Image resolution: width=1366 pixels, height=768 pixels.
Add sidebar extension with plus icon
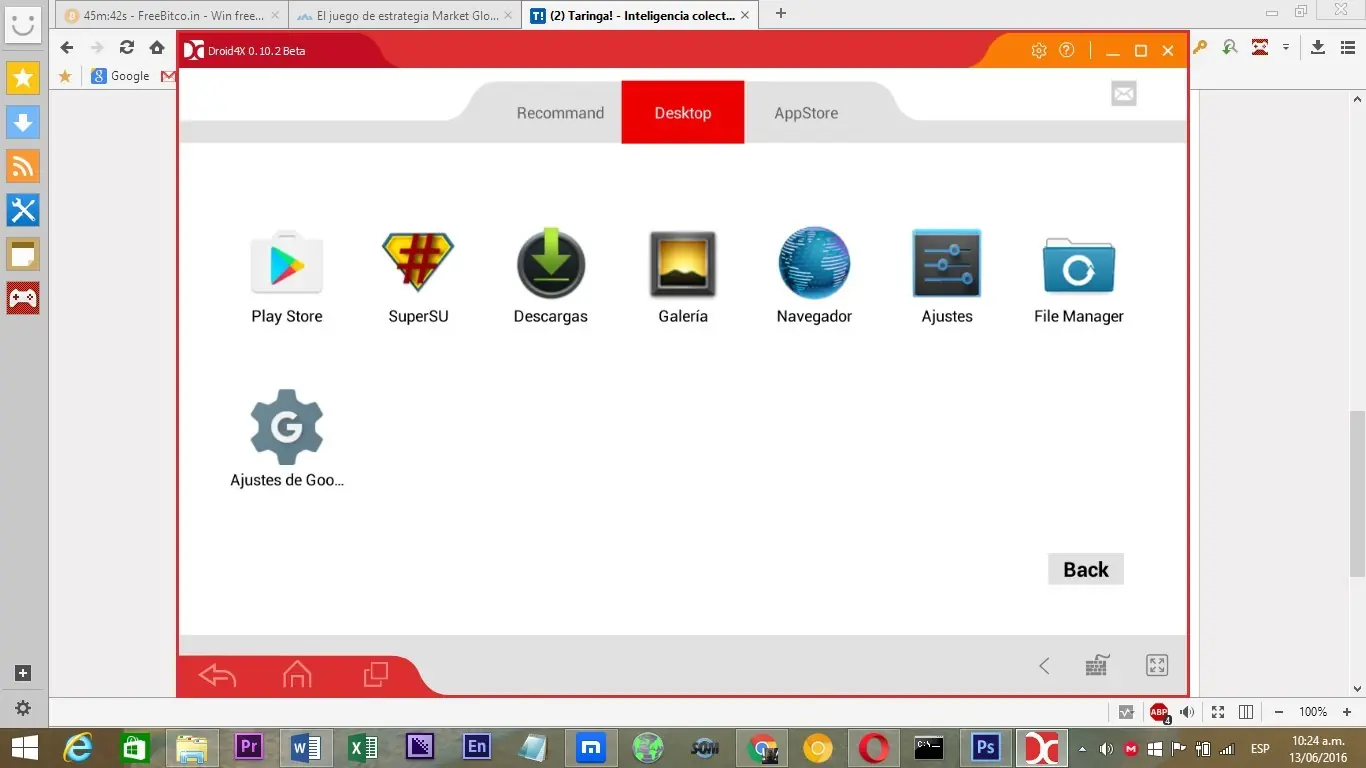coord(23,673)
